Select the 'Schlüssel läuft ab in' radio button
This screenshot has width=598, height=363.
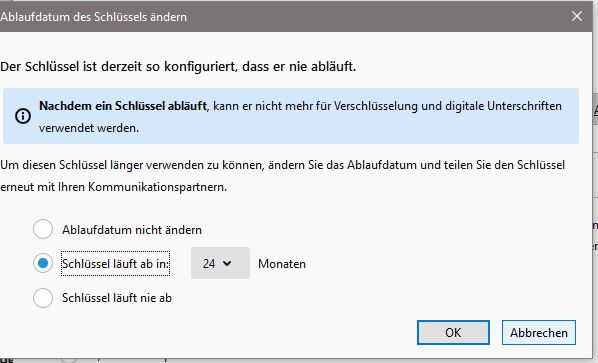coord(43,263)
